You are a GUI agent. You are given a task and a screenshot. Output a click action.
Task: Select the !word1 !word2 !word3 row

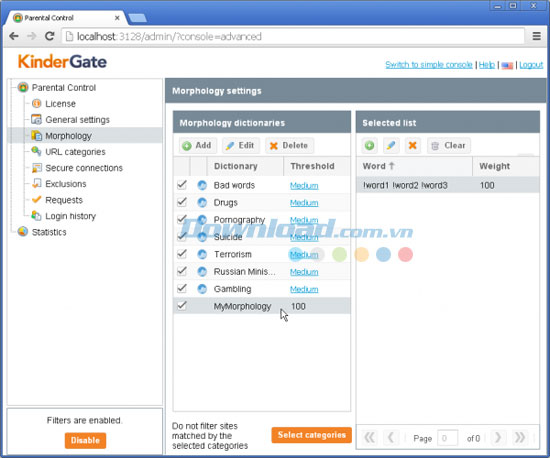click(448, 185)
